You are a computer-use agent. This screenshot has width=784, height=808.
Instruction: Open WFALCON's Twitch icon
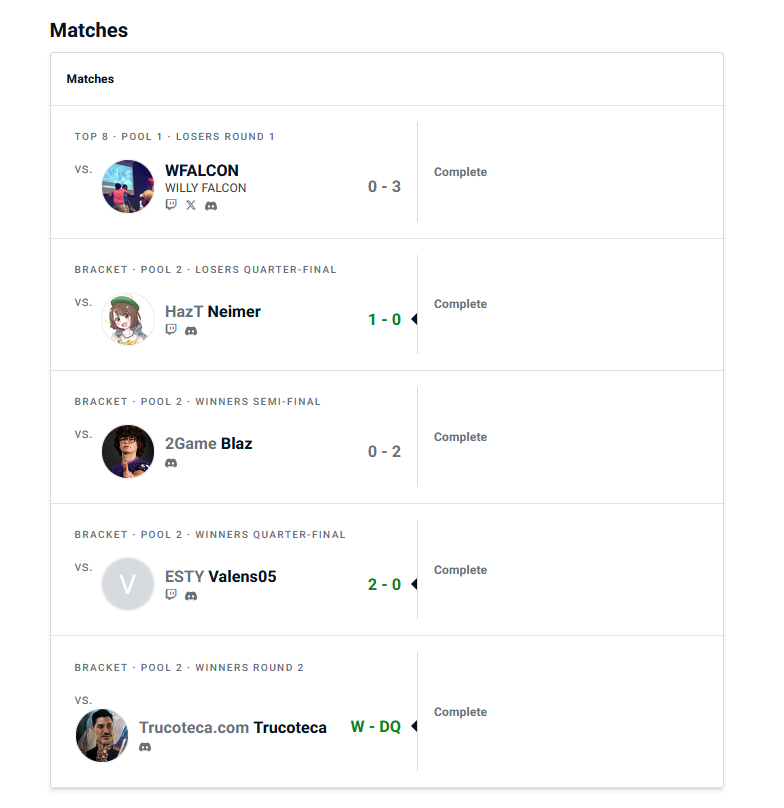(x=171, y=205)
